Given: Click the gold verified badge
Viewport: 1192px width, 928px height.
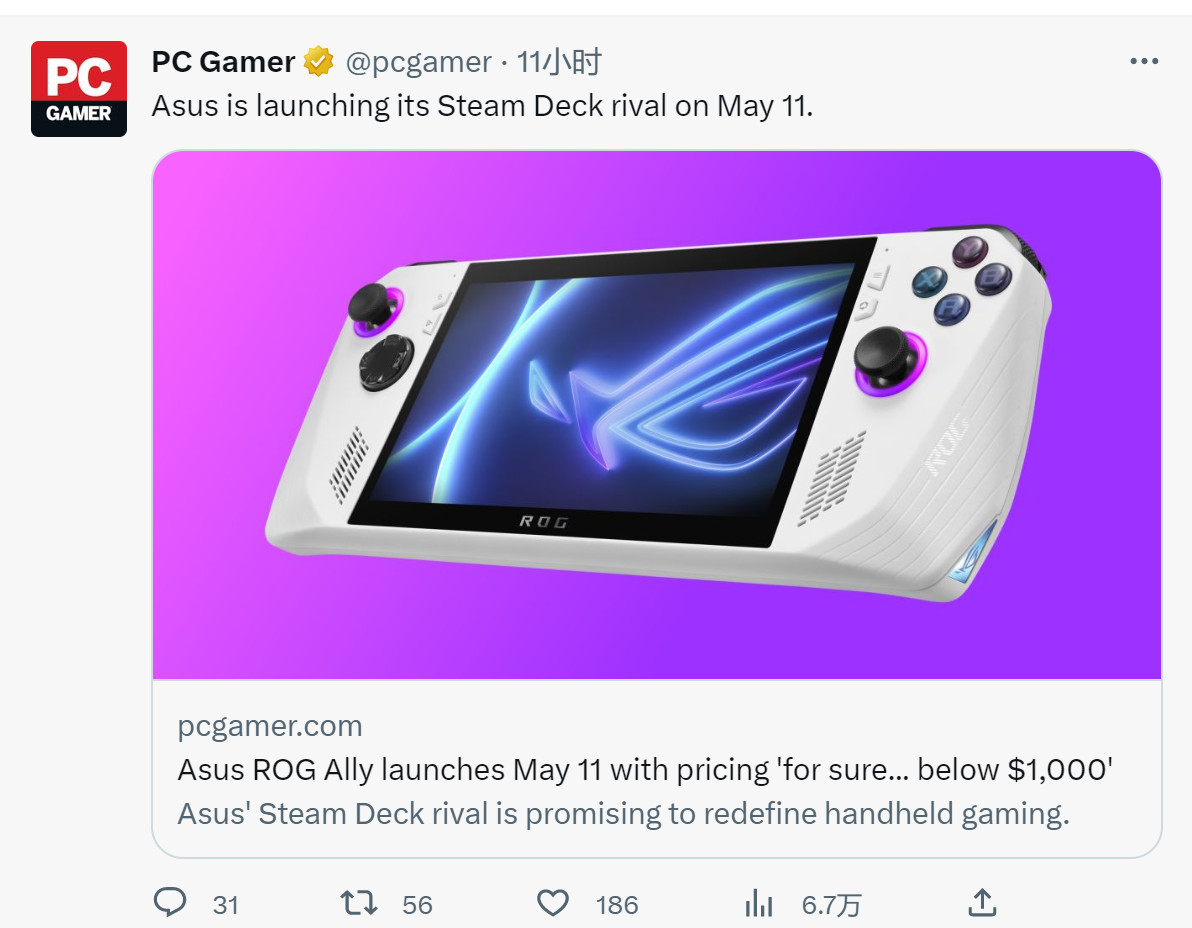Looking at the screenshot, I should pyautogui.click(x=319, y=62).
